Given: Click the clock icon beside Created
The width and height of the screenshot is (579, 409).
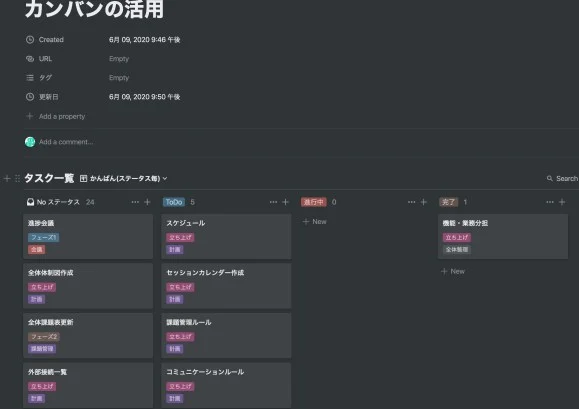Looking at the screenshot, I should [x=30, y=39].
